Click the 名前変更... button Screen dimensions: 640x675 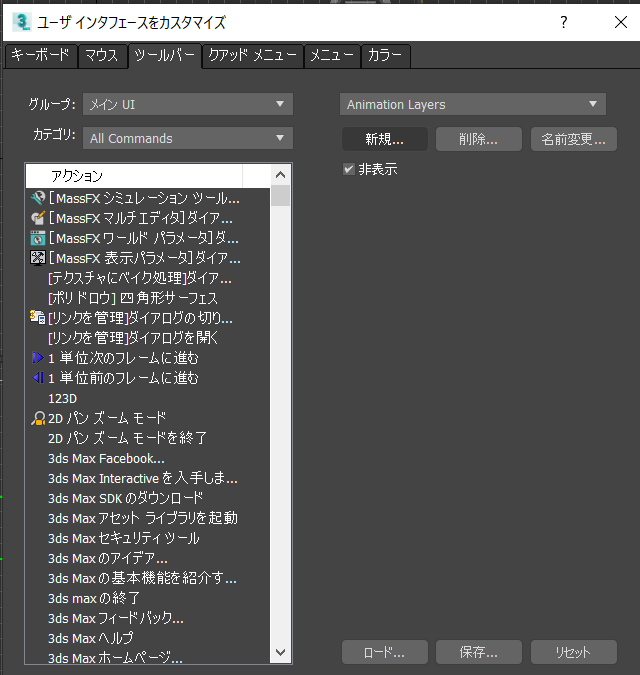[574, 139]
